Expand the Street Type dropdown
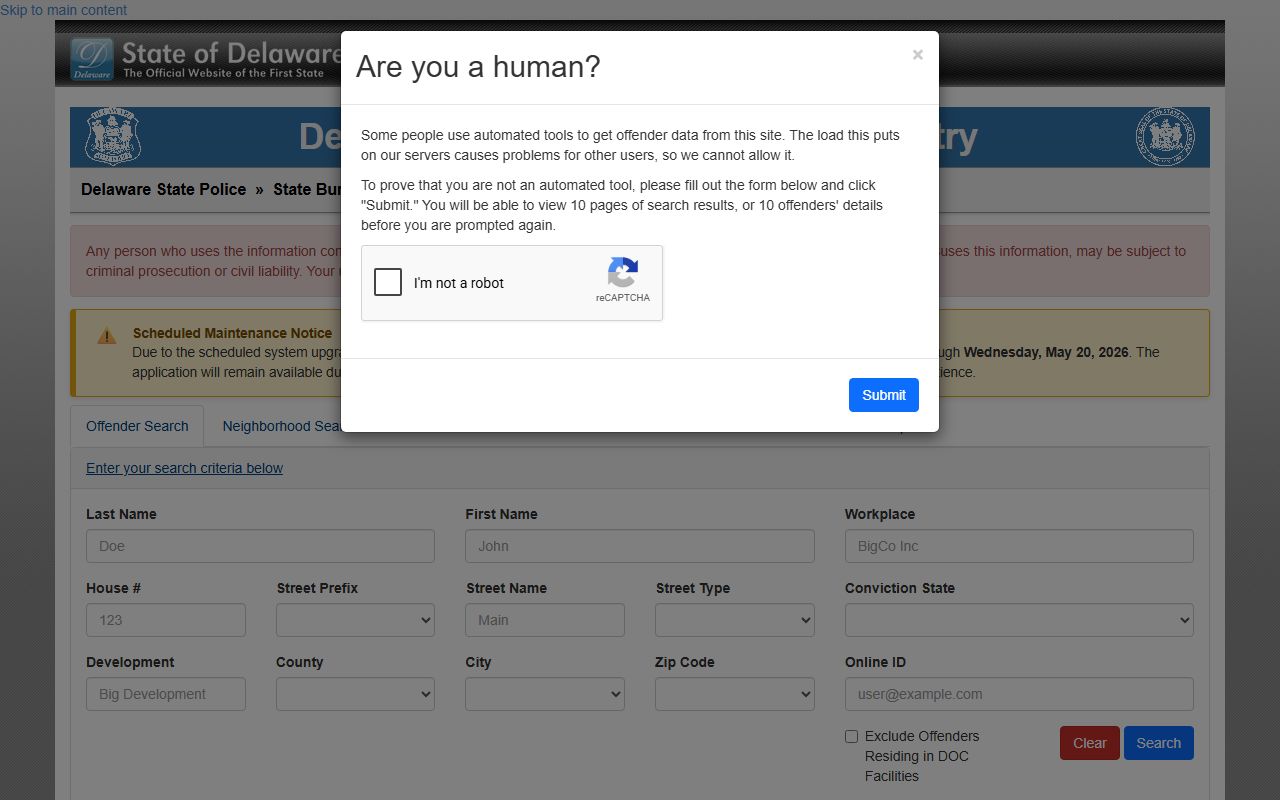This screenshot has height=800, width=1280. click(735, 620)
